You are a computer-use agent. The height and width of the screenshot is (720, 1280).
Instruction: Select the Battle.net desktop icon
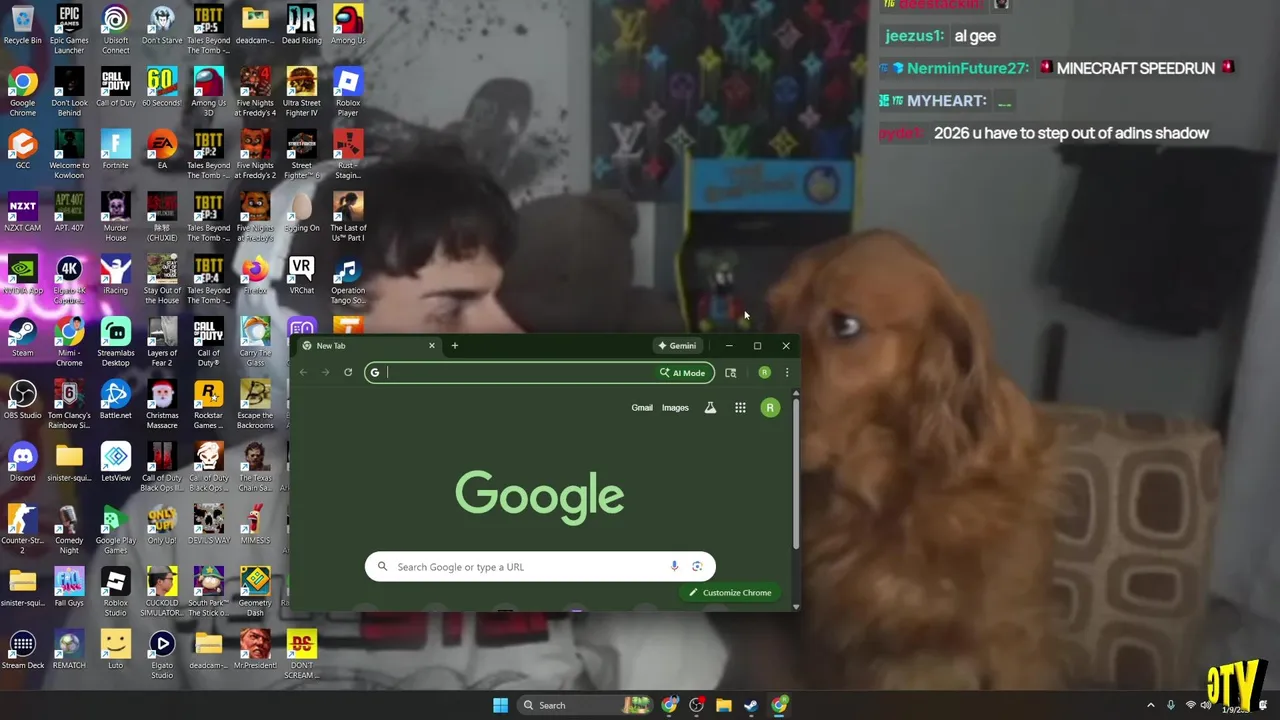(115, 400)
